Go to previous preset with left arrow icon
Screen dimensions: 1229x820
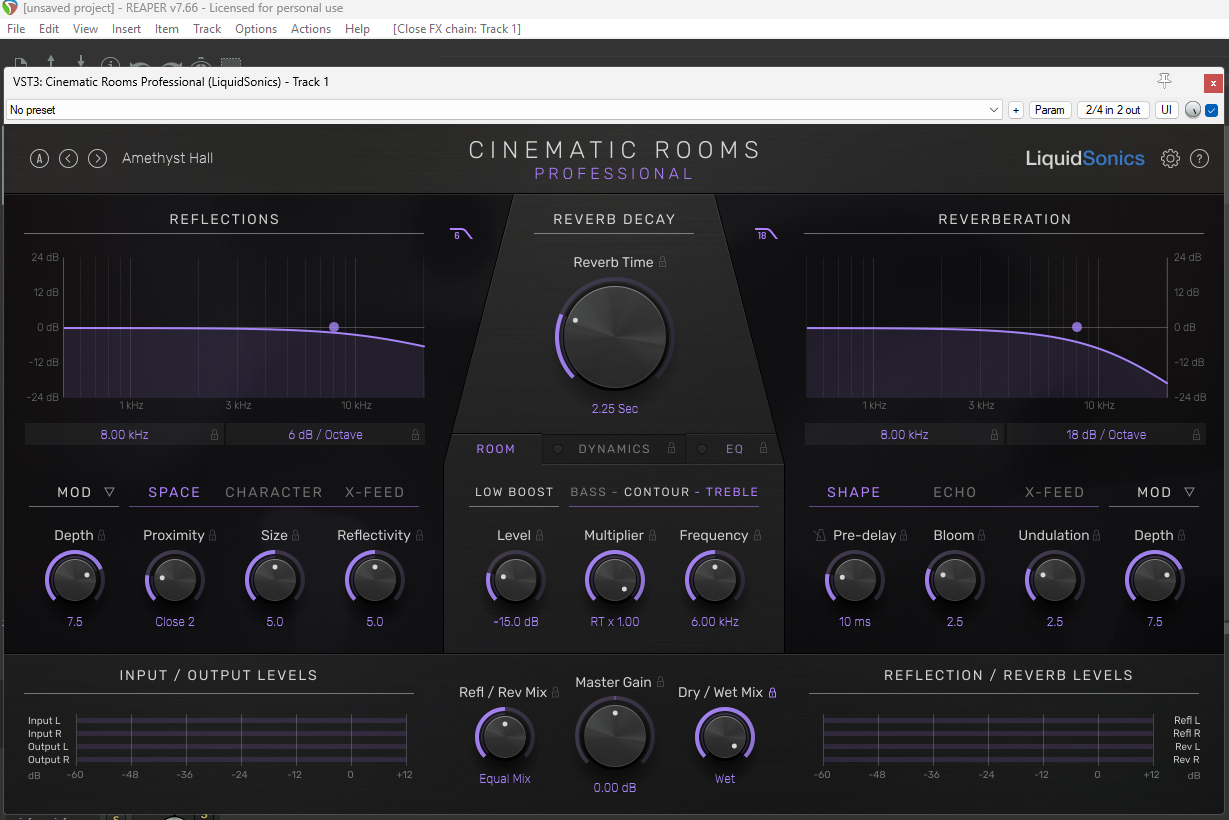[x=69, y=158]
